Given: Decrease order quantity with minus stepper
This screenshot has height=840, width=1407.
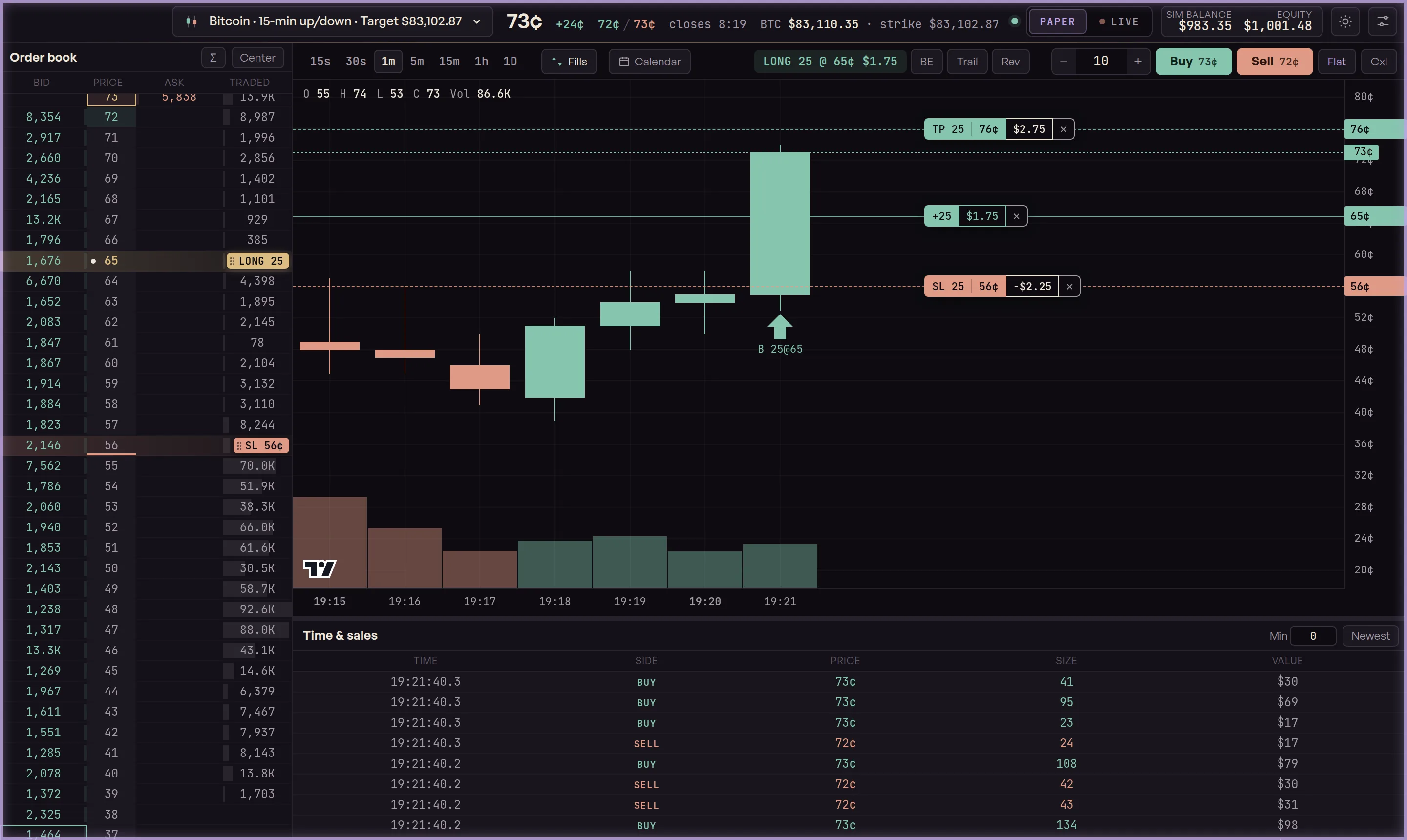Looking at the screenshot, I should (x=1064, y=62).
